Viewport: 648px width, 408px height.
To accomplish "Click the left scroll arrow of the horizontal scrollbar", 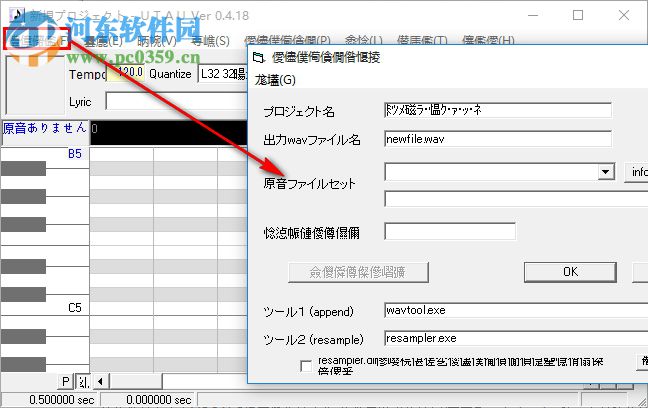I will (x=101, y=382).
